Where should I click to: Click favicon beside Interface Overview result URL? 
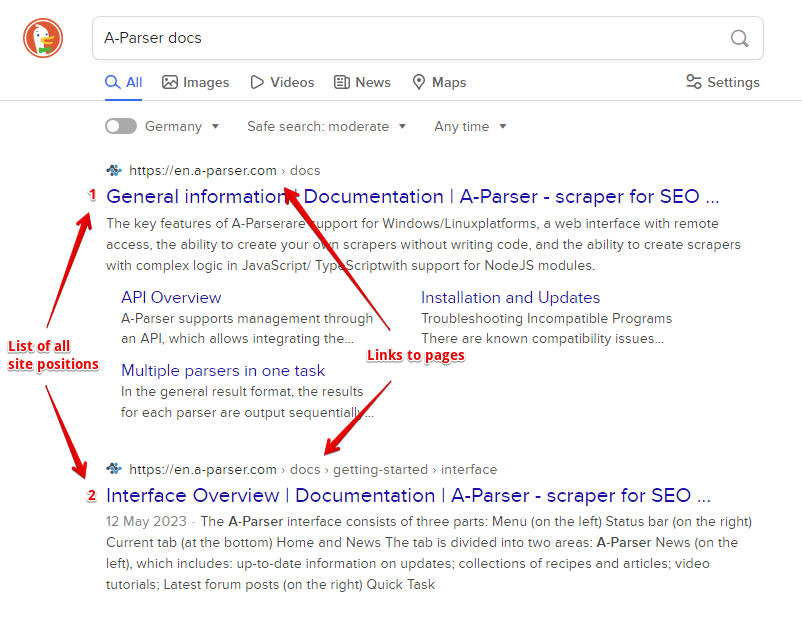click(x=114, y=469)
